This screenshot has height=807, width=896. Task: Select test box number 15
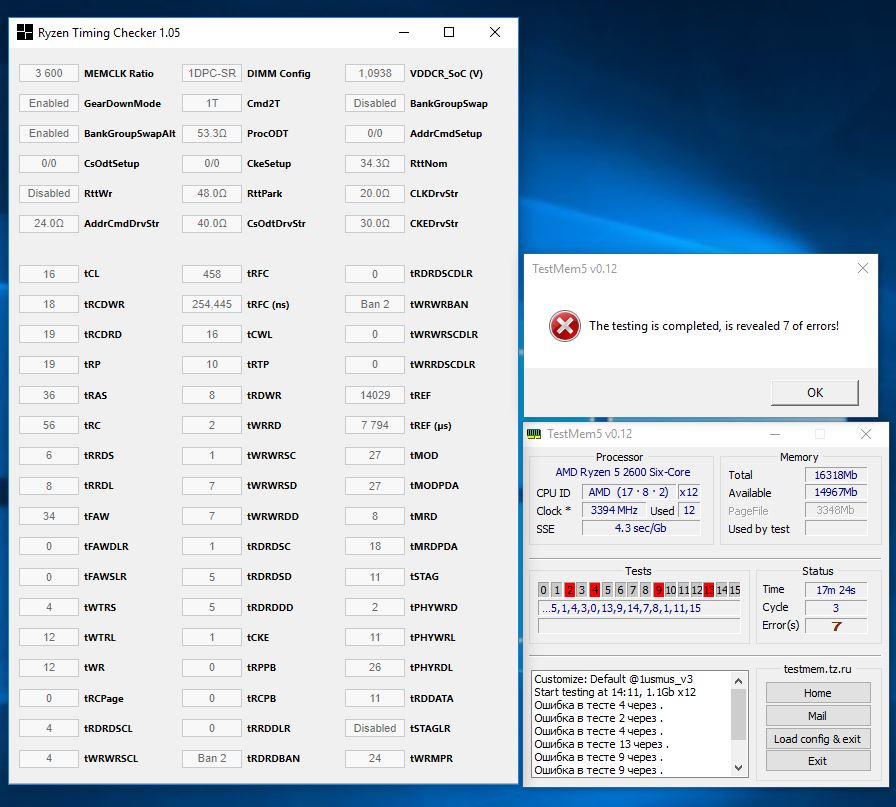735,590
